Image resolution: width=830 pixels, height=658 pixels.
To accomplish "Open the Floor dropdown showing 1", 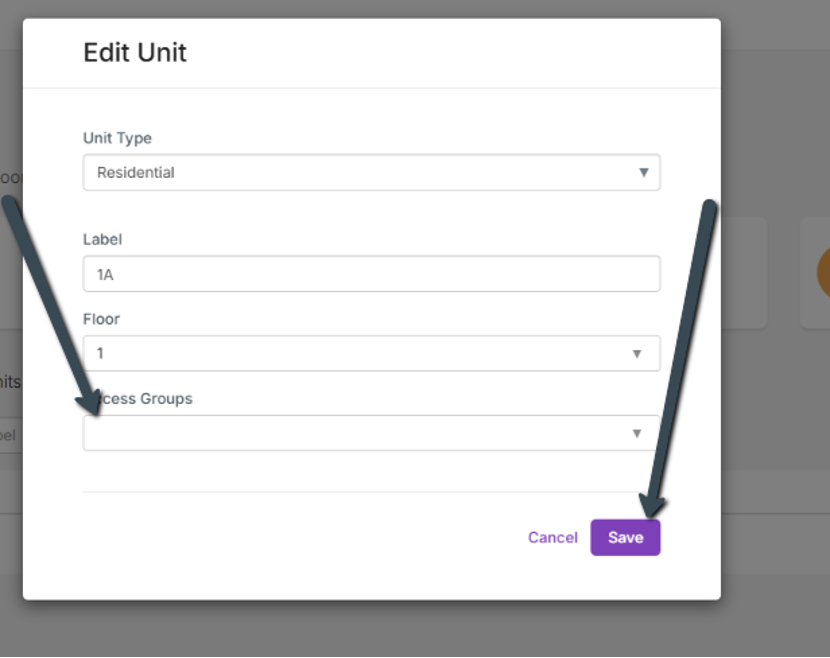I will pos(360,353).
